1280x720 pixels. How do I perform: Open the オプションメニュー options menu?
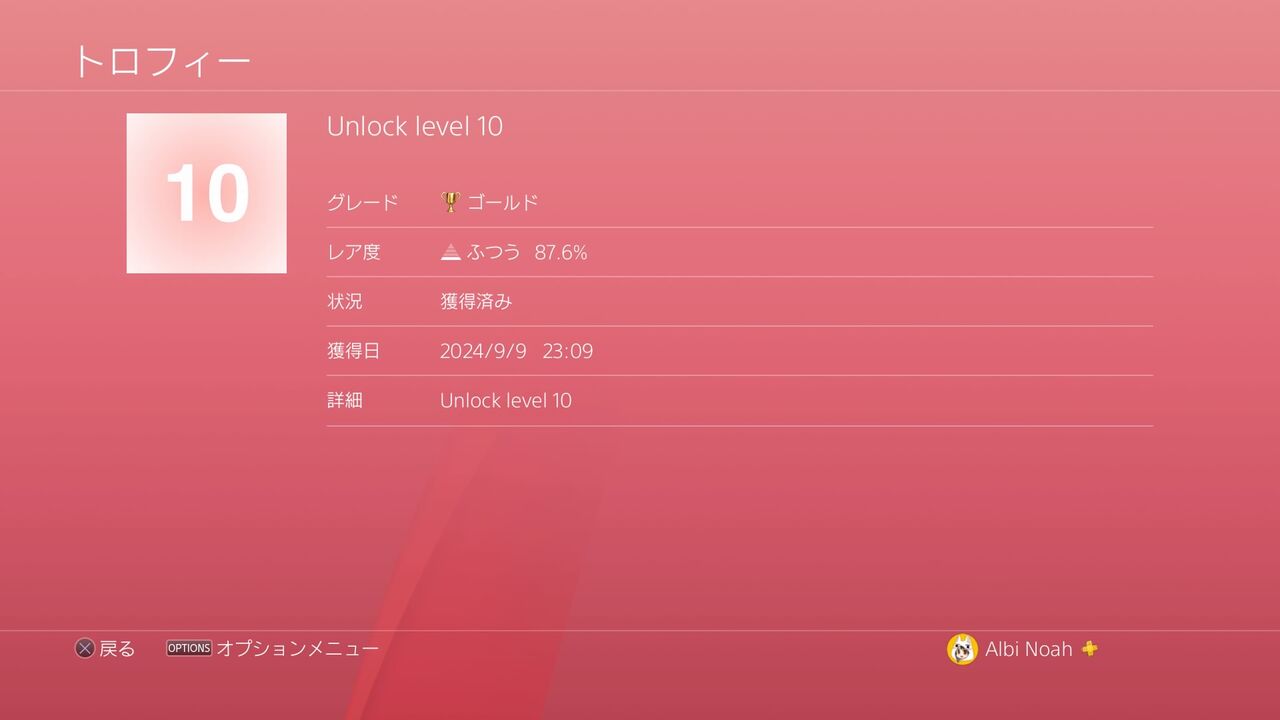point(298,649)
